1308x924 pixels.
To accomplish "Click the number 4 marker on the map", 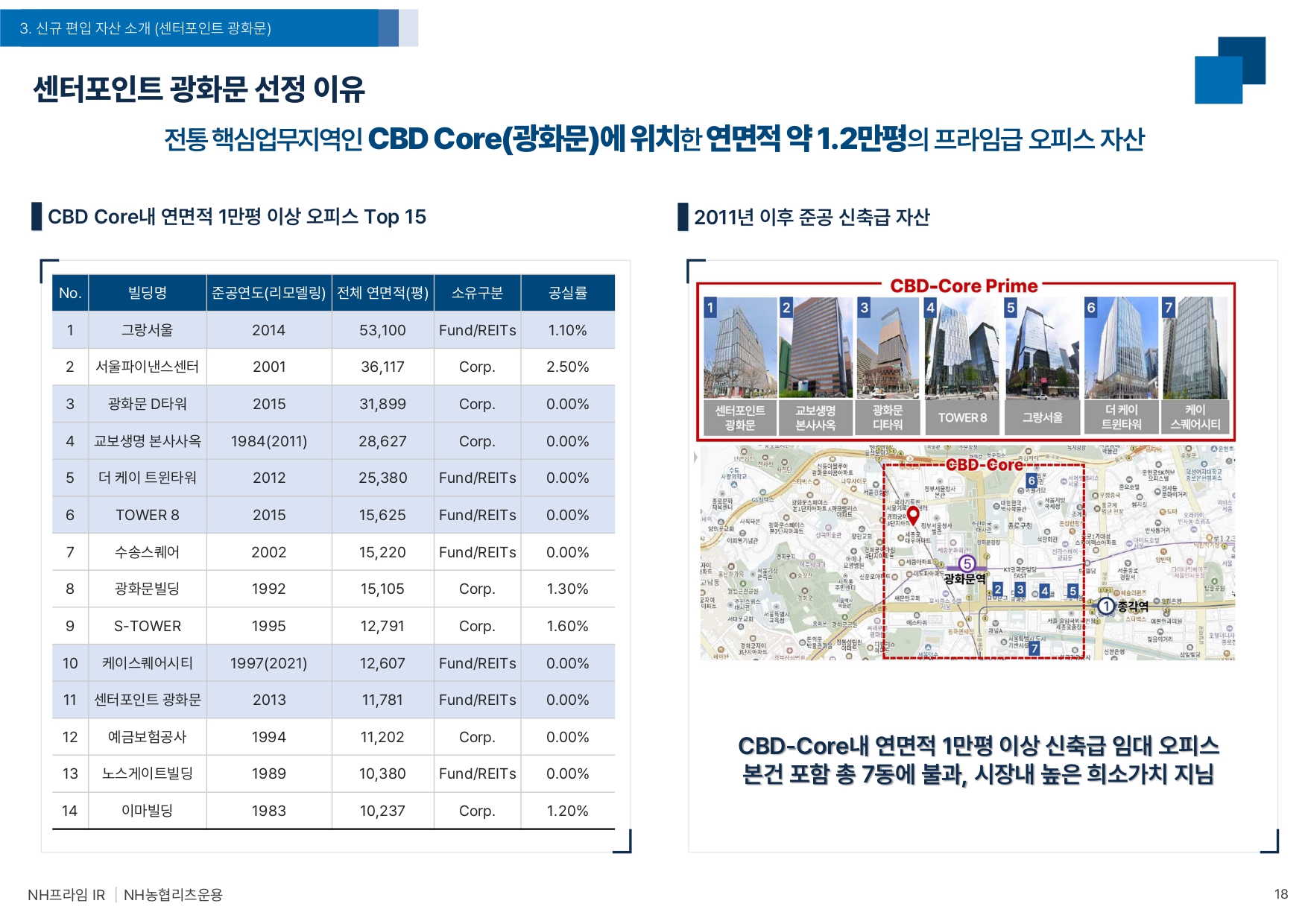I will (1044, 591).
